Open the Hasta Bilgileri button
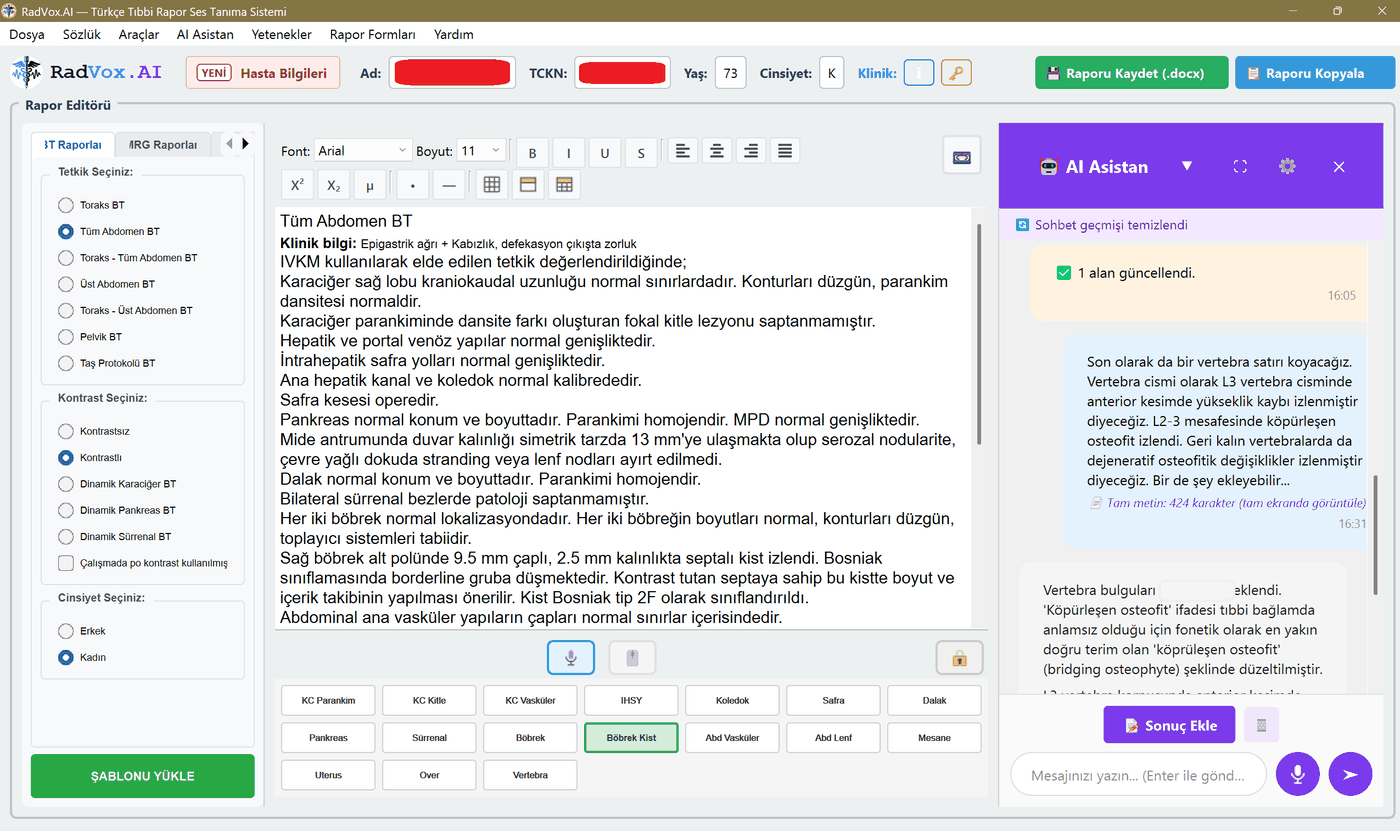Screen dimensions: 1400x831 pyautogui.click(x=263, y=73)
